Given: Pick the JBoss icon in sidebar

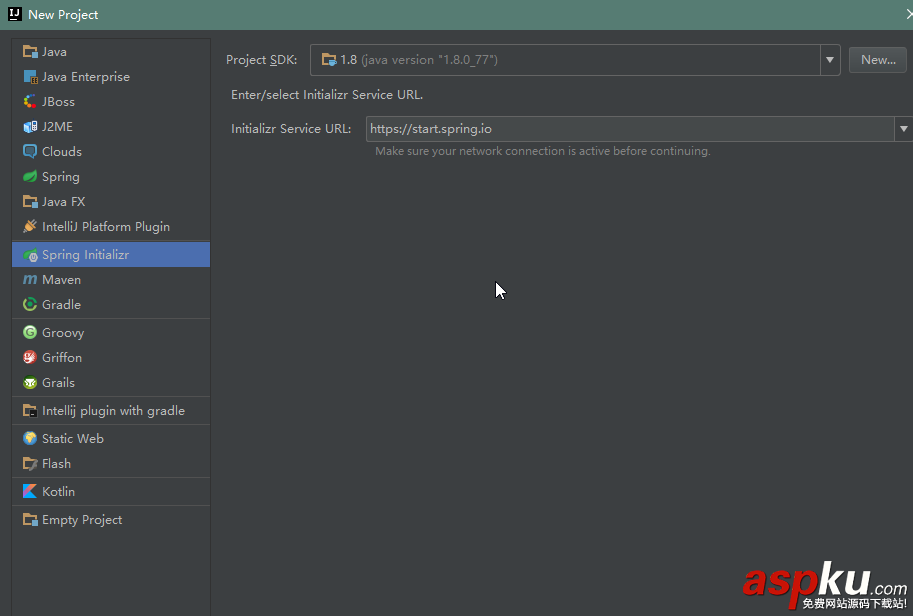Looking at the screenshot, I should point(30,102).
